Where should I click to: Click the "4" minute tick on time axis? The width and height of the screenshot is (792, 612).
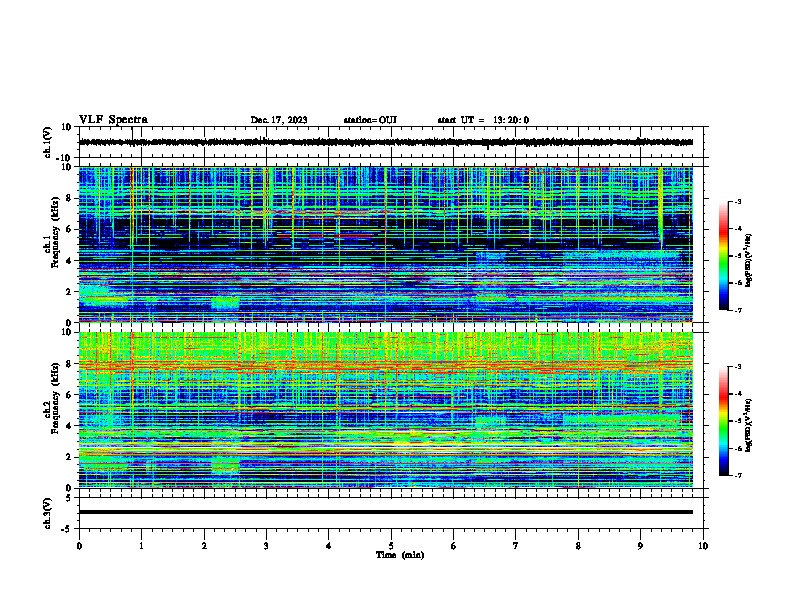[x=329, y=546]
